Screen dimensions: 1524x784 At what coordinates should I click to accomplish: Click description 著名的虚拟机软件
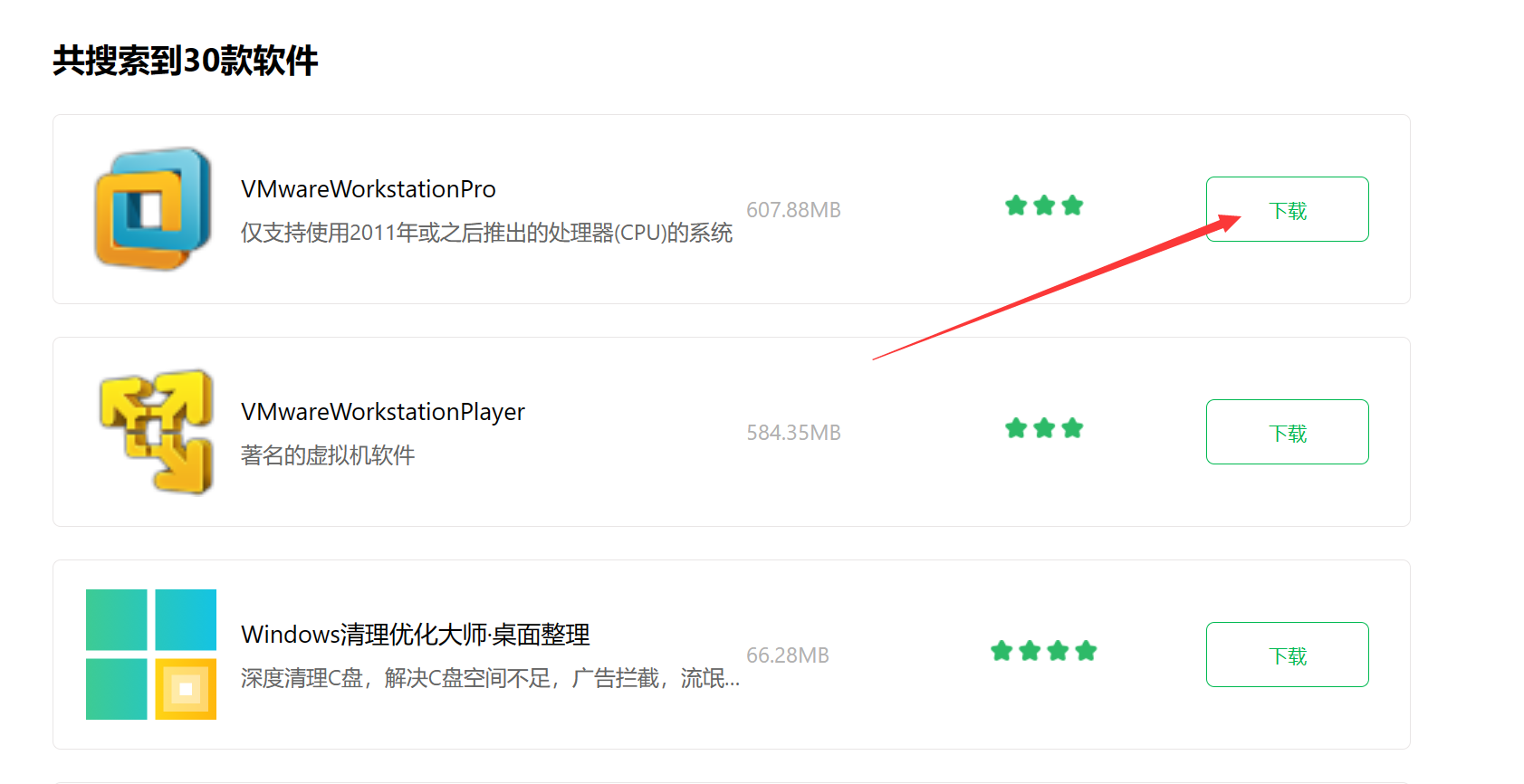(328, 455)
